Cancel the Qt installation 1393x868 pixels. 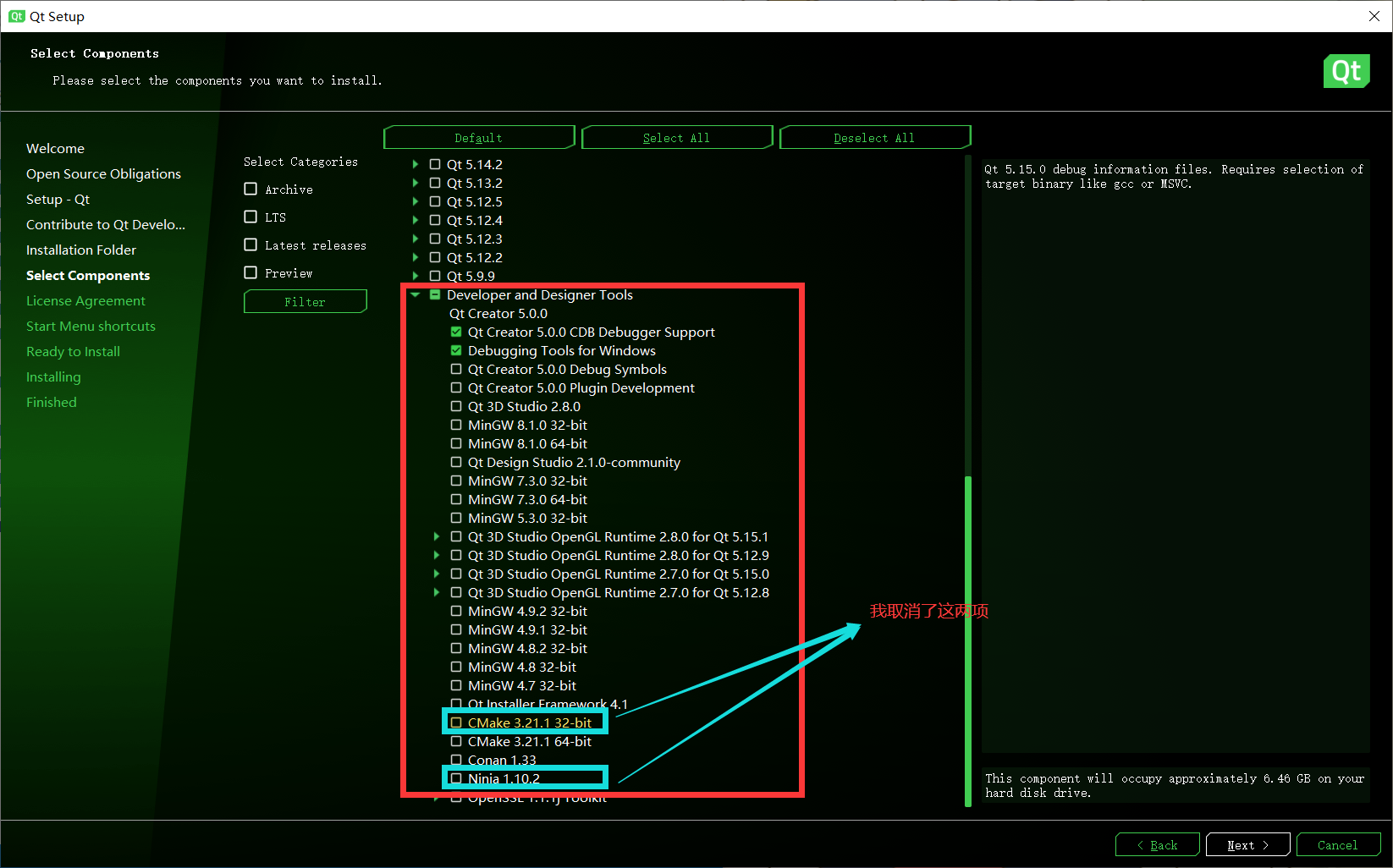pyautogui.click(x=1338, y=844)
